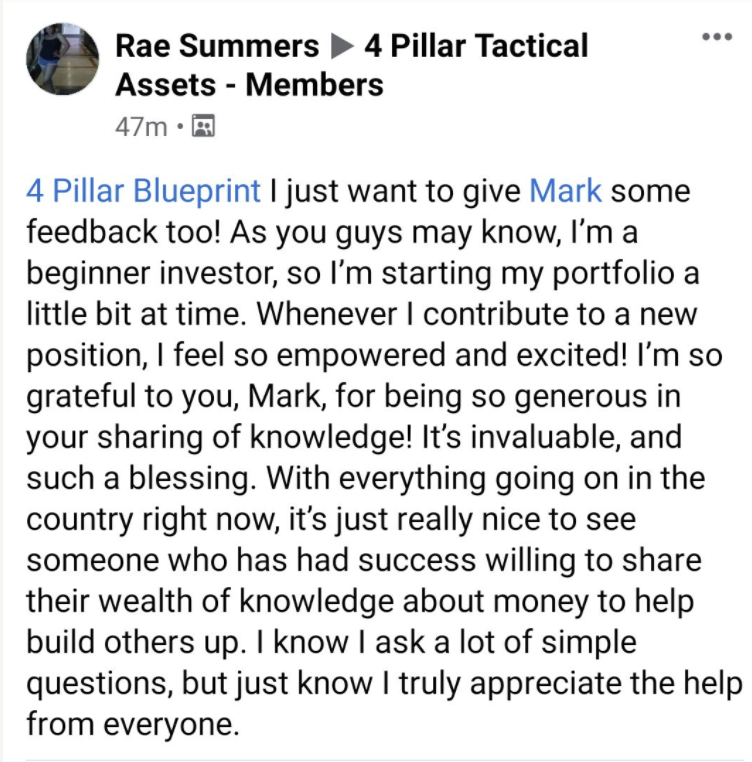
Task: Open Rae Summers' profile picture
Action: (62, 58)
